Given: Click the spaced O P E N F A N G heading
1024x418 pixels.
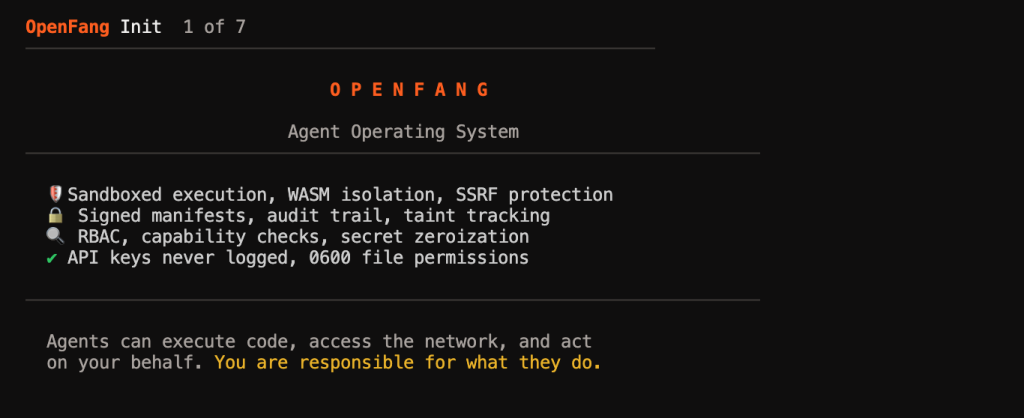Looking at the screenshot, I should click(409, 89).
